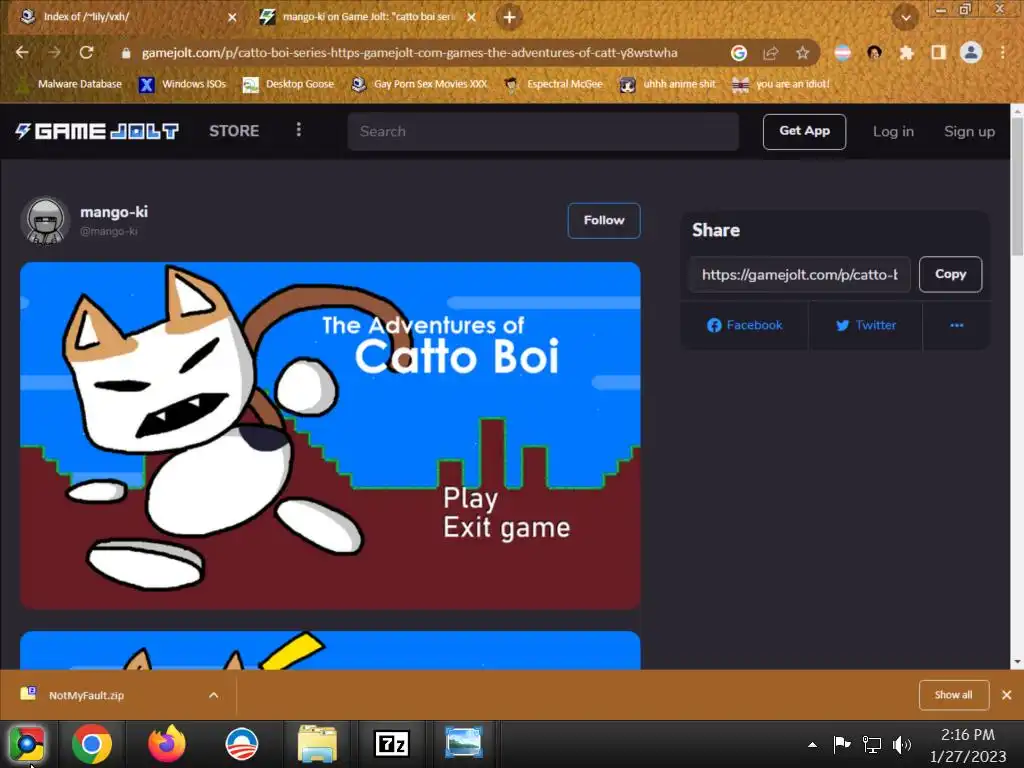Viewport: 1024px width, 768px height.
Task: Open the taskbar clock showing 2:16 PM
Action: pos(967,745)
